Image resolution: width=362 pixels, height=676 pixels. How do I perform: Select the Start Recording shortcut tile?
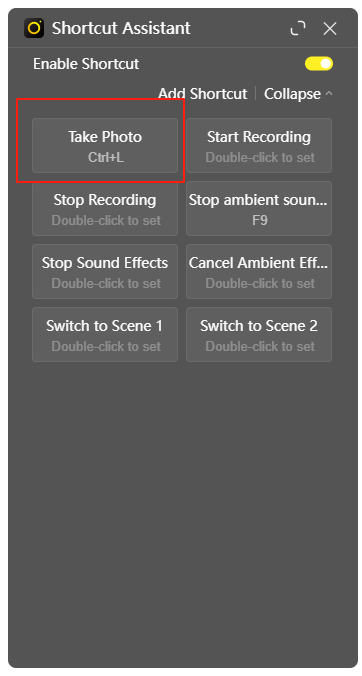pyautogui.click(x=259, y=146)
